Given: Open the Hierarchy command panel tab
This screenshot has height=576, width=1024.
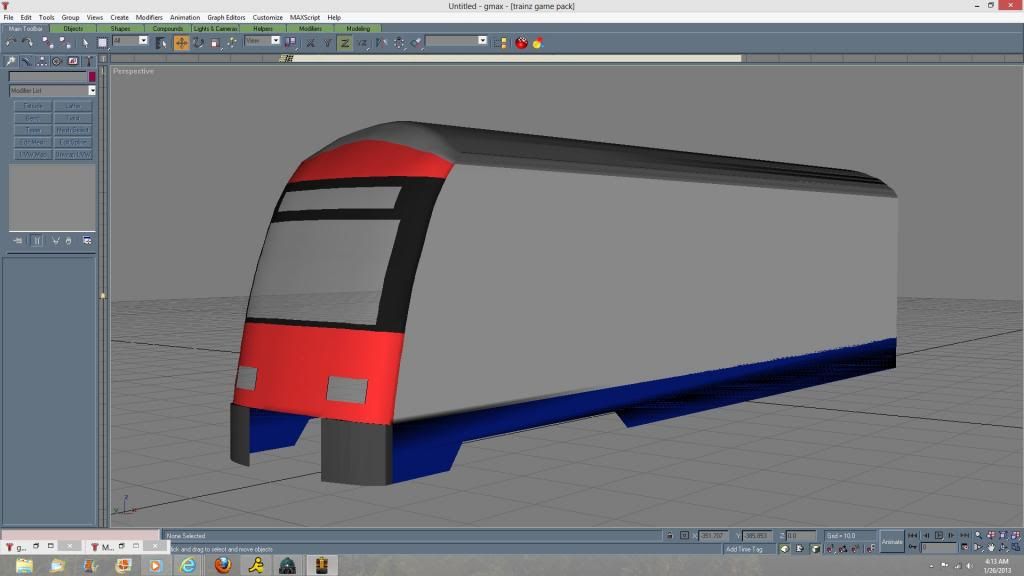Looking at the screenshot, I should click(42, 61).
